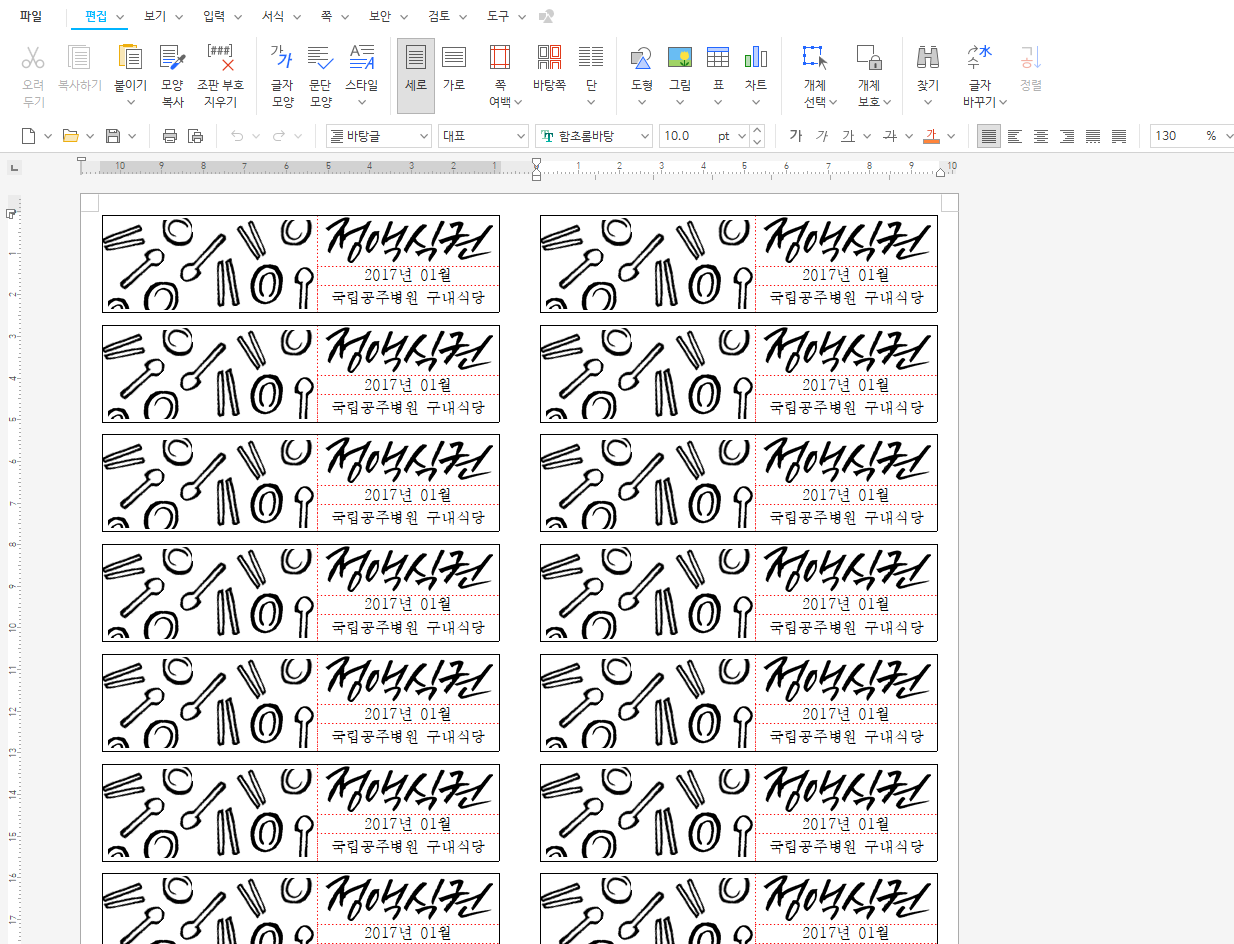Create new document with blank page icon

29,136
